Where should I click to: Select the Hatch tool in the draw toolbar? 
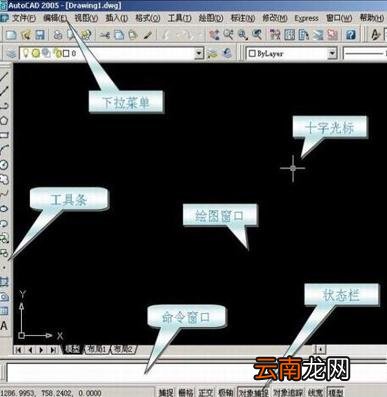tap(4, 282)
